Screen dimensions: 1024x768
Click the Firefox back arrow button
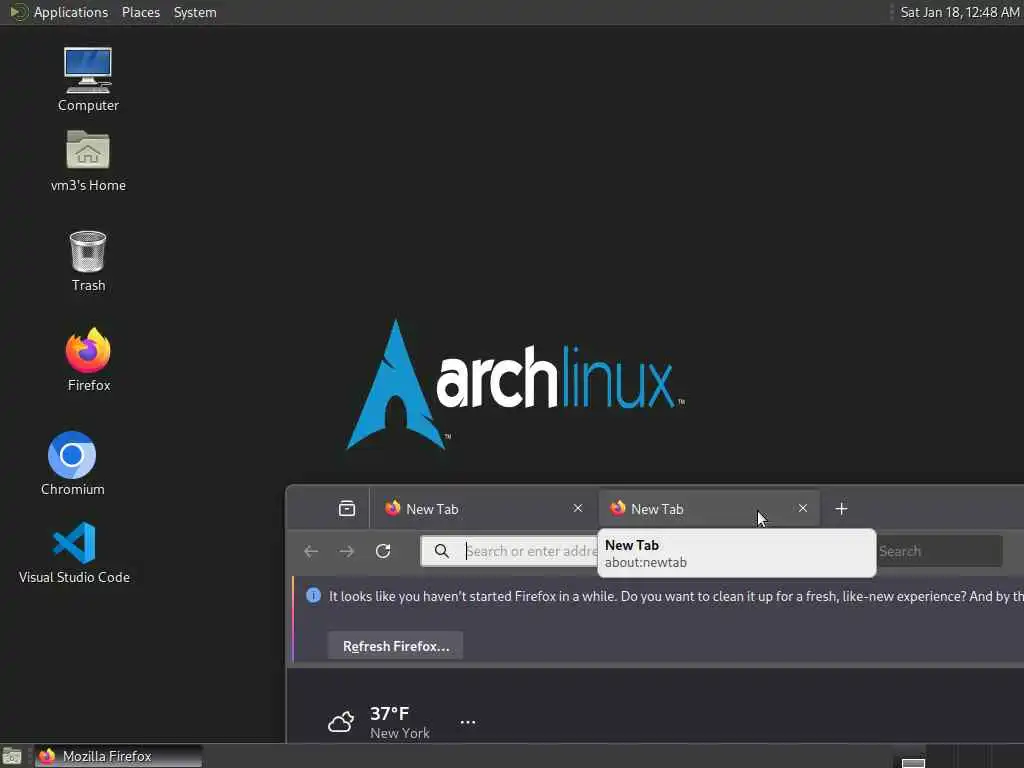click(311, 551)
